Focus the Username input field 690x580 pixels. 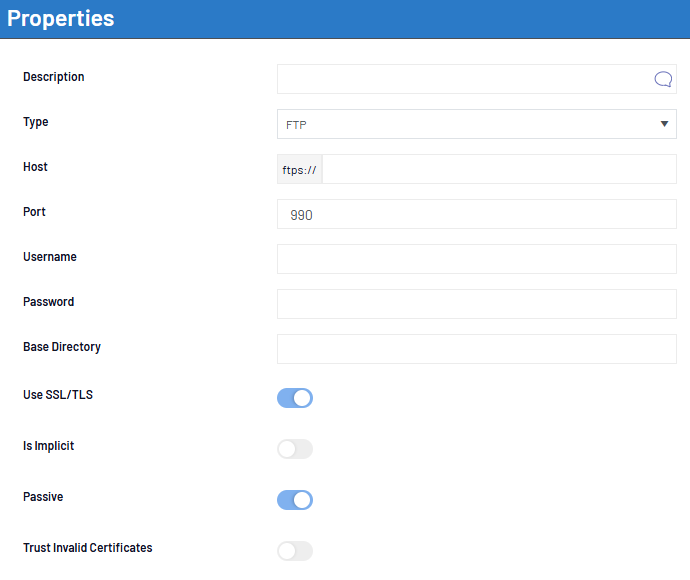coord(476,259)
